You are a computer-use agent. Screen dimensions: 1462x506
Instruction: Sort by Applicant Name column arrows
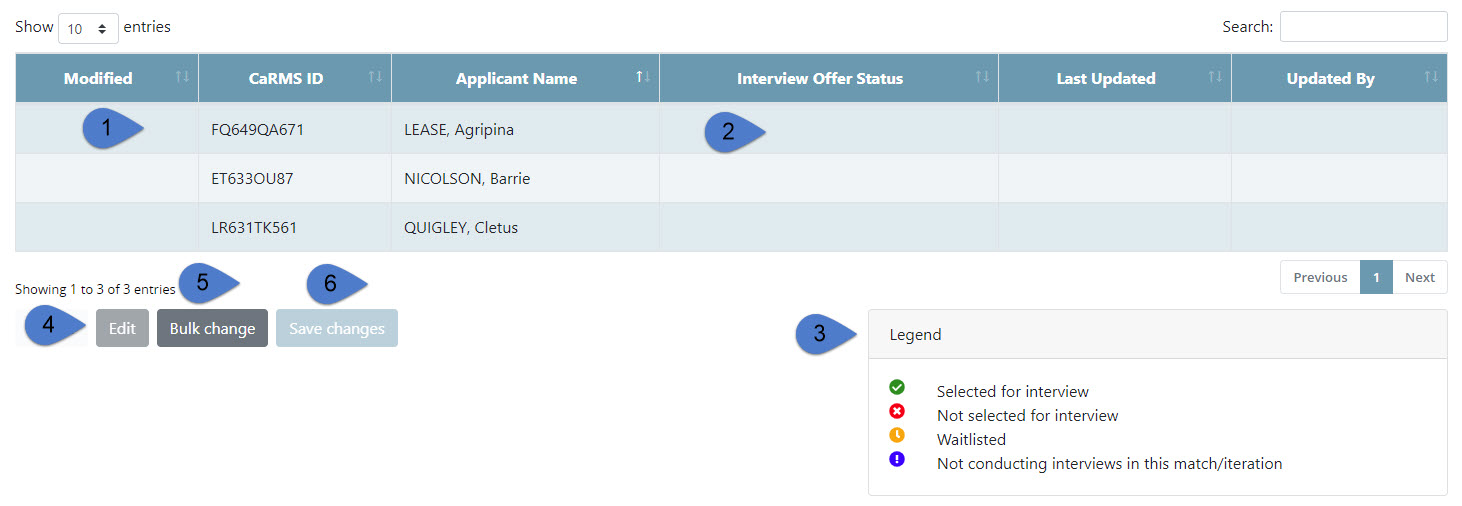pos(643,78)
